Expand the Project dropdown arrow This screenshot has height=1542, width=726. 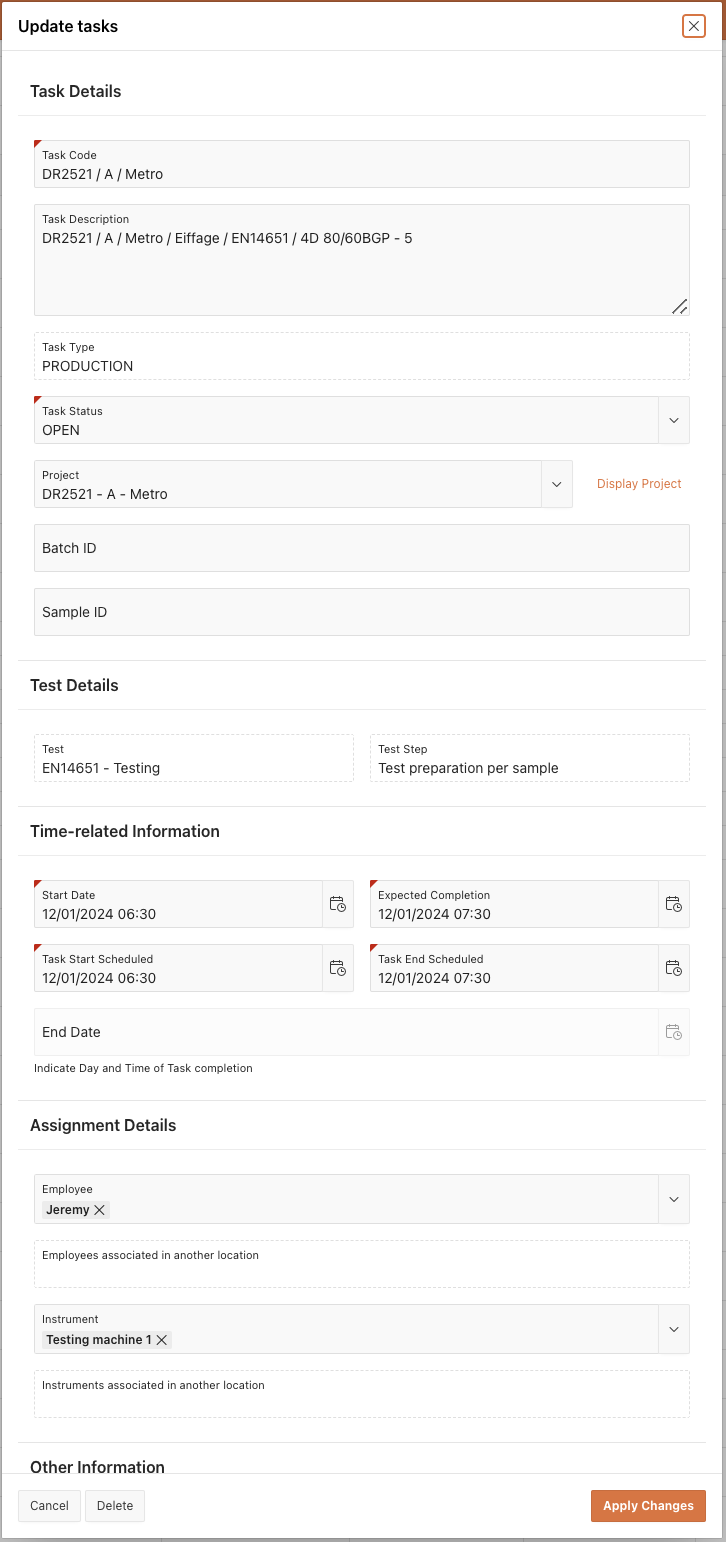(557, 484)
